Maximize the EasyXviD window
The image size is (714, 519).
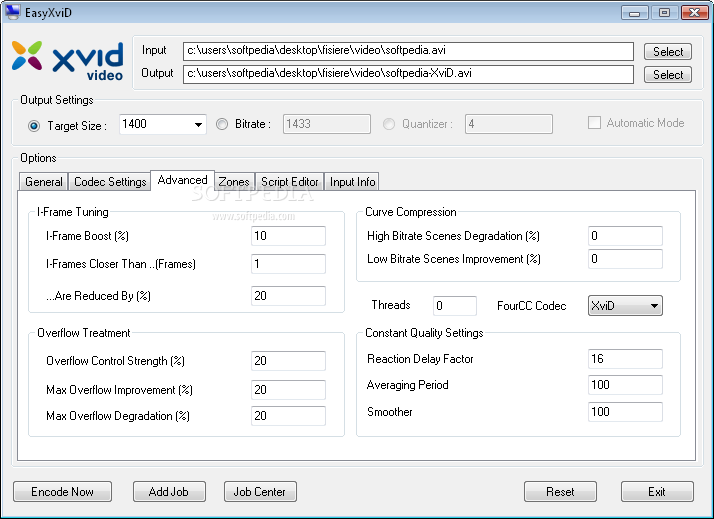point(664,12)
